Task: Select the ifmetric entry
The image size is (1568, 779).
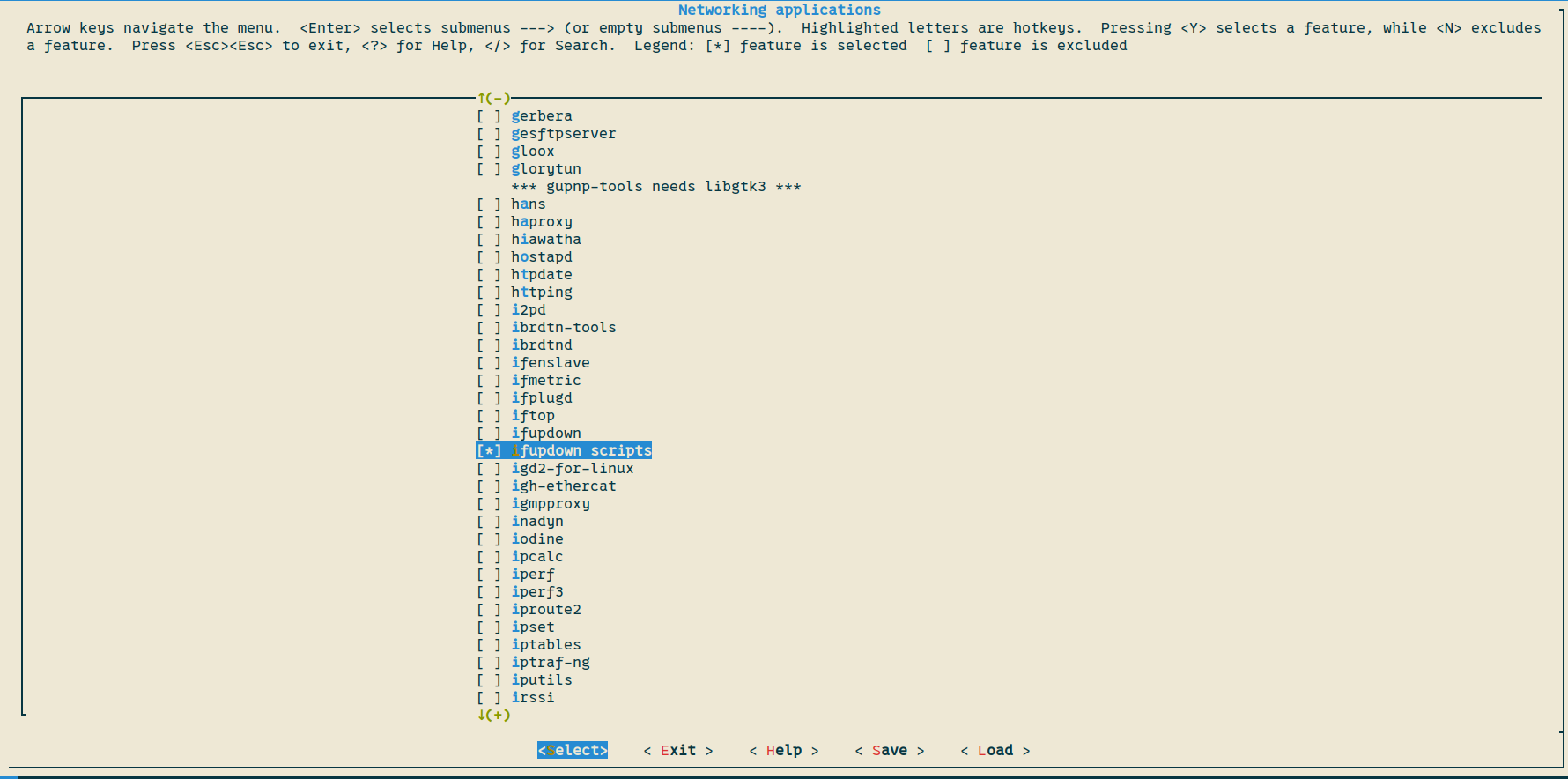Action: pos(546,381)
